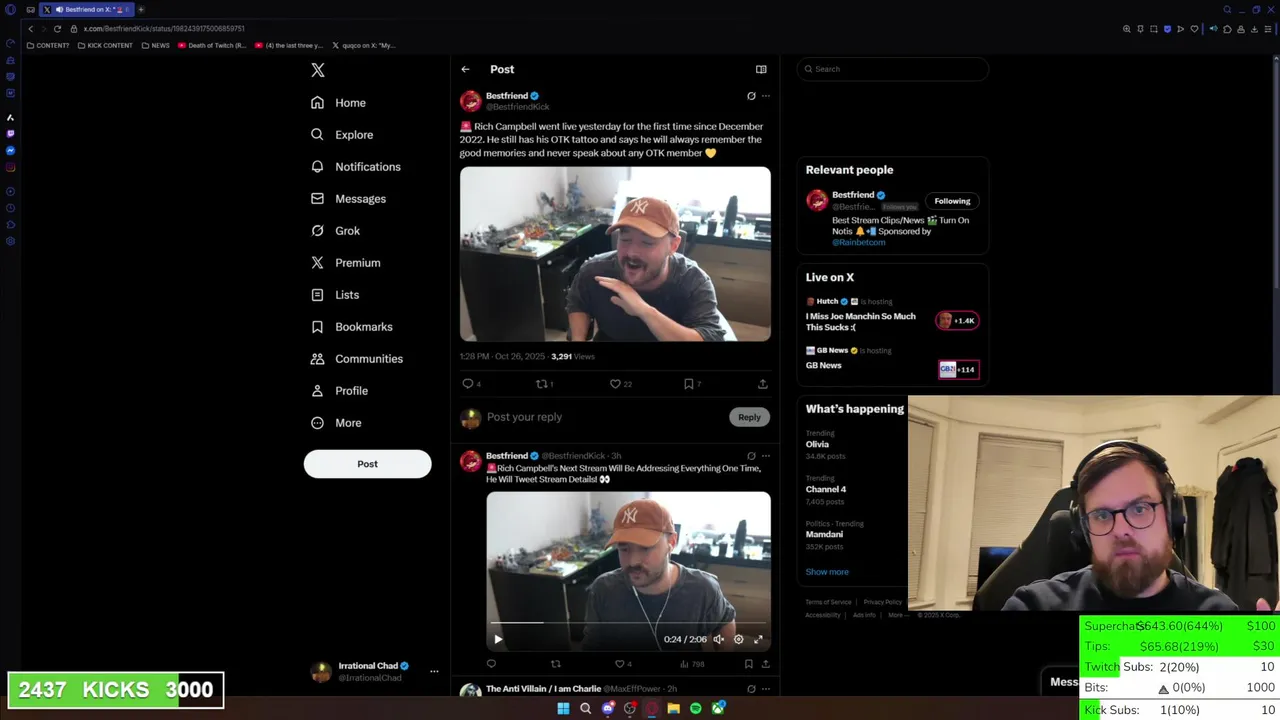Screen dimensions: 1280x720
Task: Focus the Post your reply field
Action: [x=605, y=417]
